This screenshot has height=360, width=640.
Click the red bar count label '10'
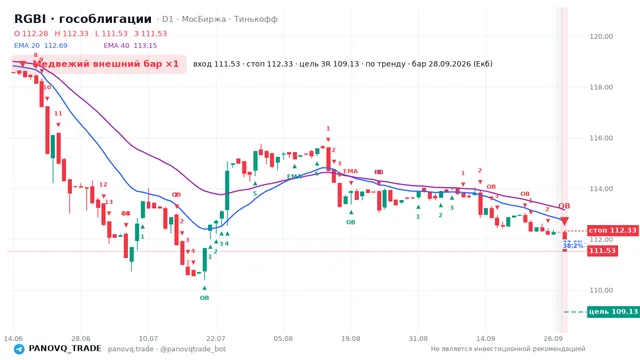(47, 87)
